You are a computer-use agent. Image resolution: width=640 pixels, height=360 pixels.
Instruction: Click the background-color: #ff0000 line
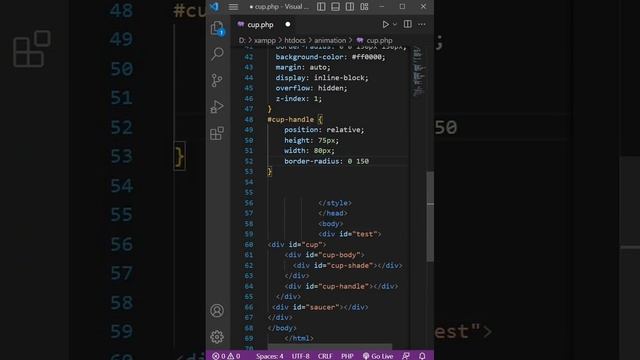[x=330, y=57]
